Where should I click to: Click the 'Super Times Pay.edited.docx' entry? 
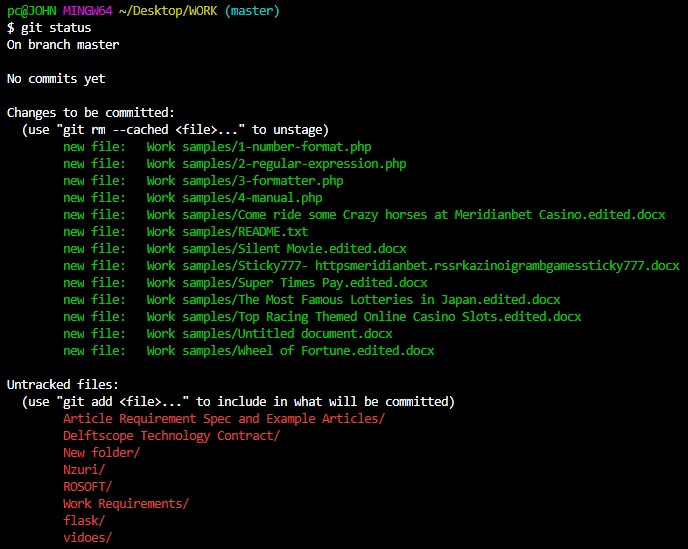coord(286,283)
